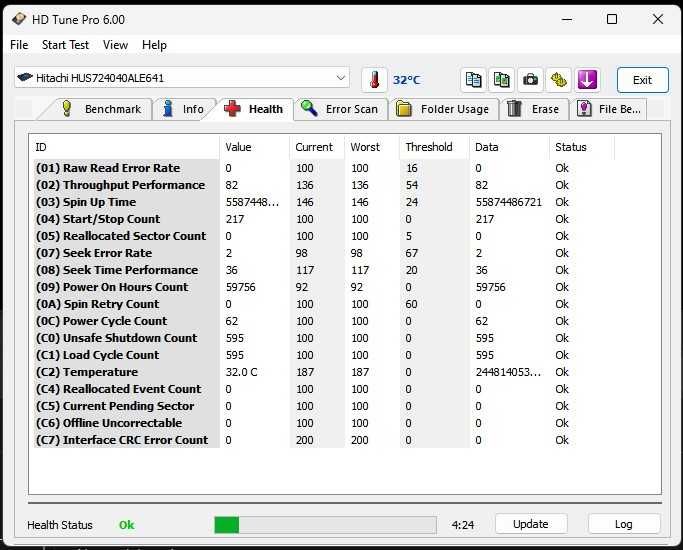This screenshot has width=683, height=550.
Task: Click the temperature thermometer icon
Action: pos(374,80)
